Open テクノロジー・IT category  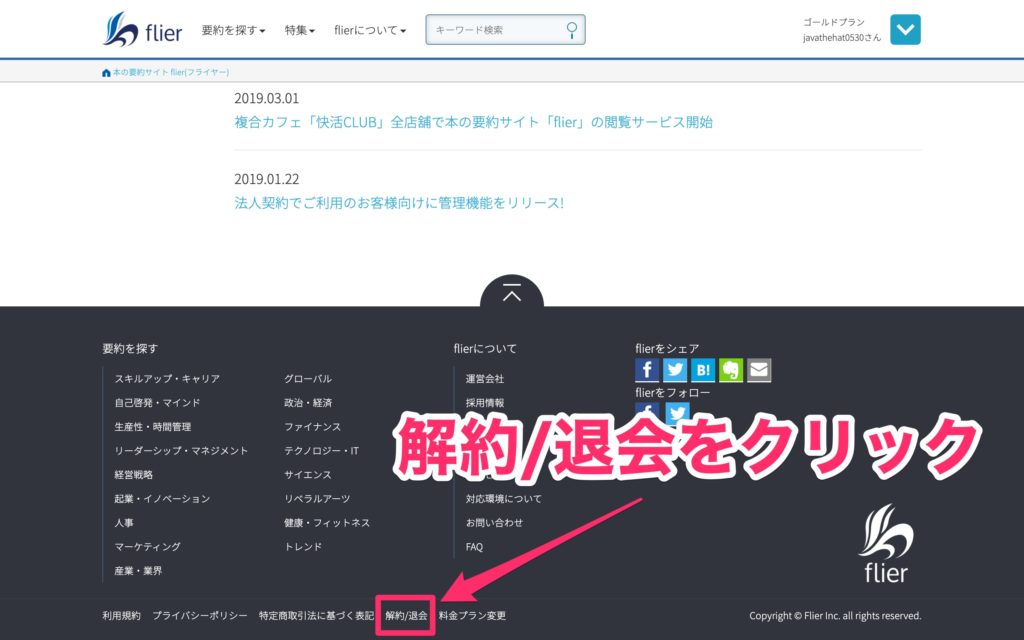coord(321,451)
